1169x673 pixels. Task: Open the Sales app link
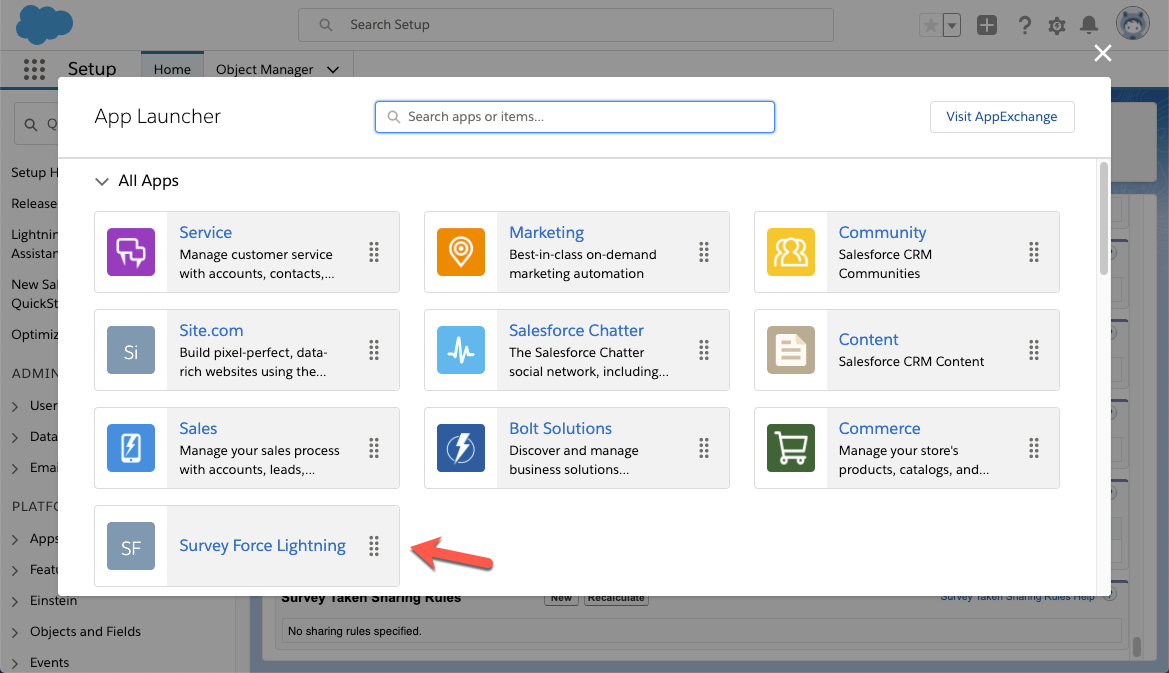(198, 429)
